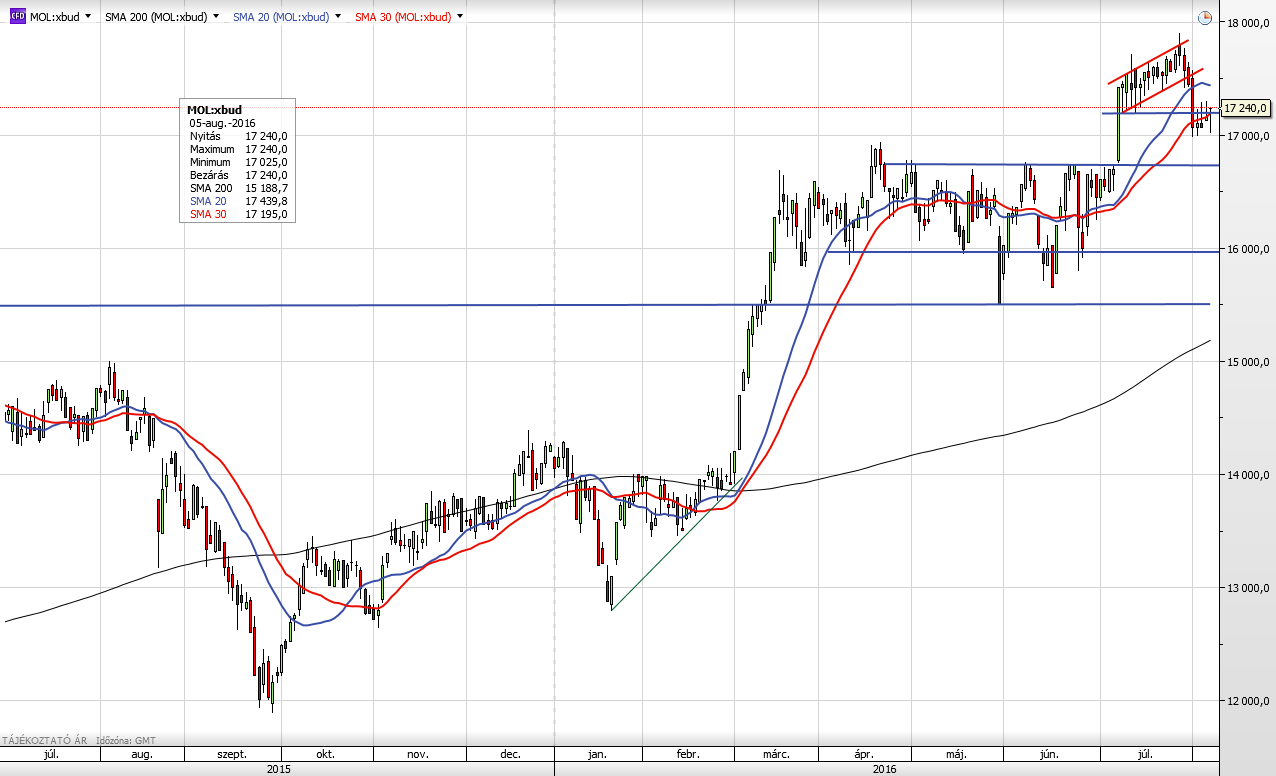Click the jan. month label on time axis

[597, 754]
